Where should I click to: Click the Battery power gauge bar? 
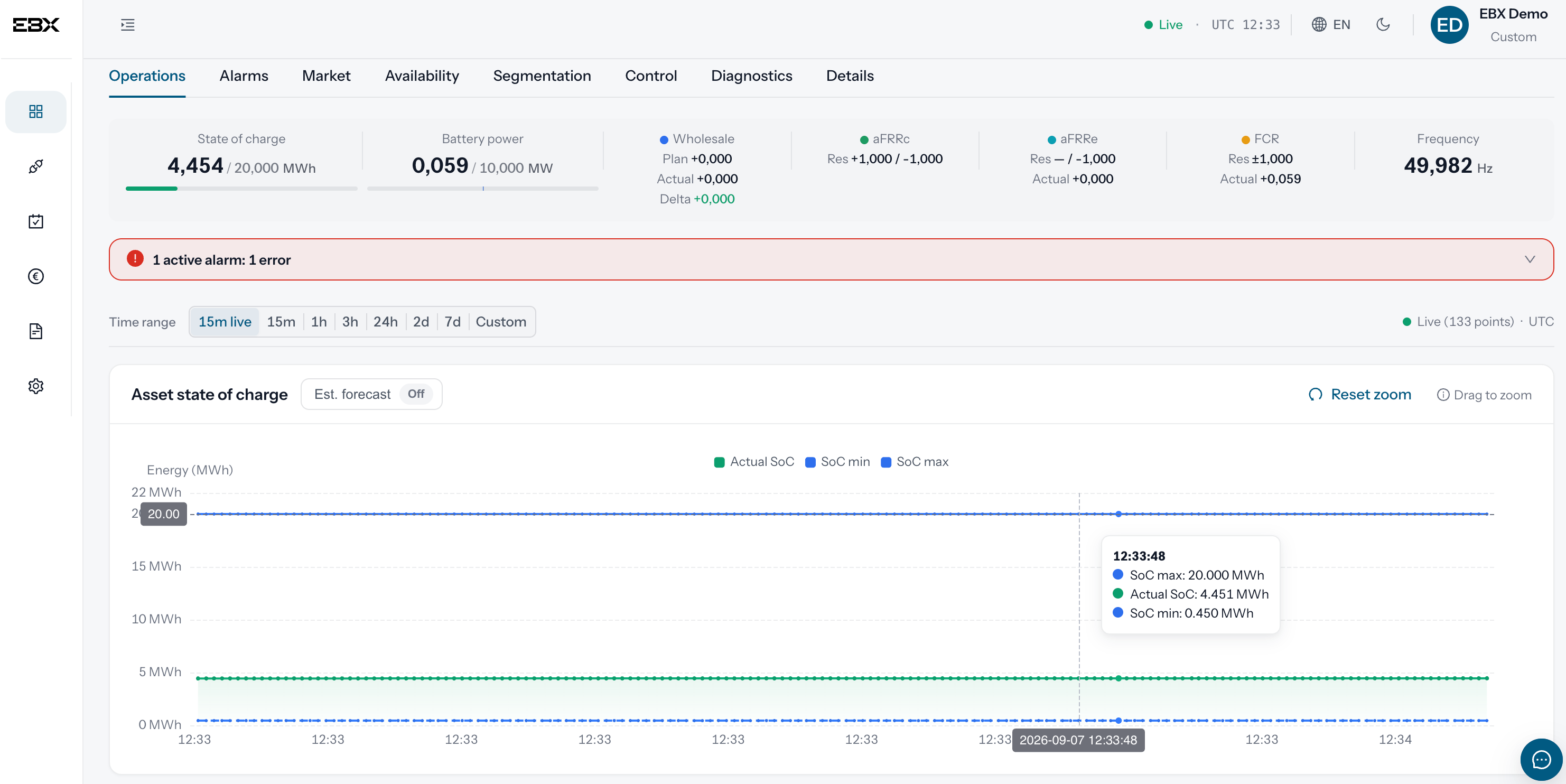point(483,189)
